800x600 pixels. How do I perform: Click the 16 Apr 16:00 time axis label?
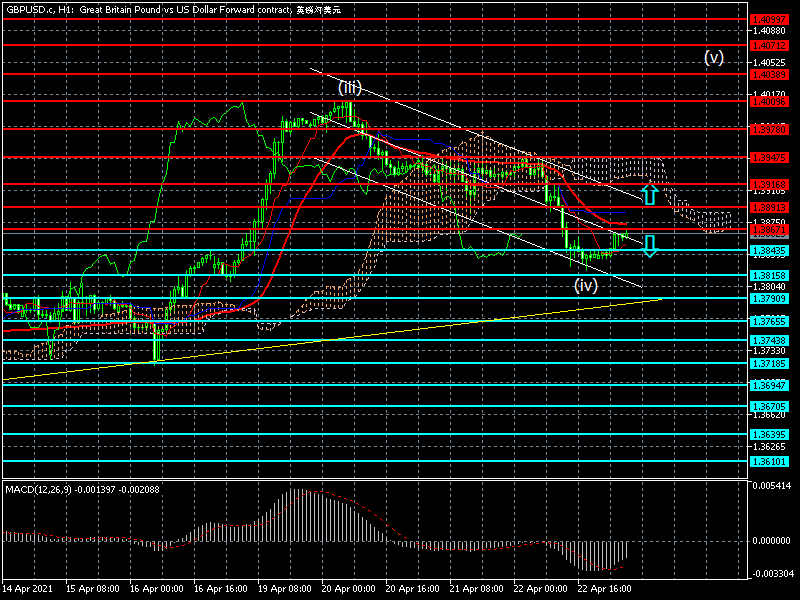click(x=221, y=588)
